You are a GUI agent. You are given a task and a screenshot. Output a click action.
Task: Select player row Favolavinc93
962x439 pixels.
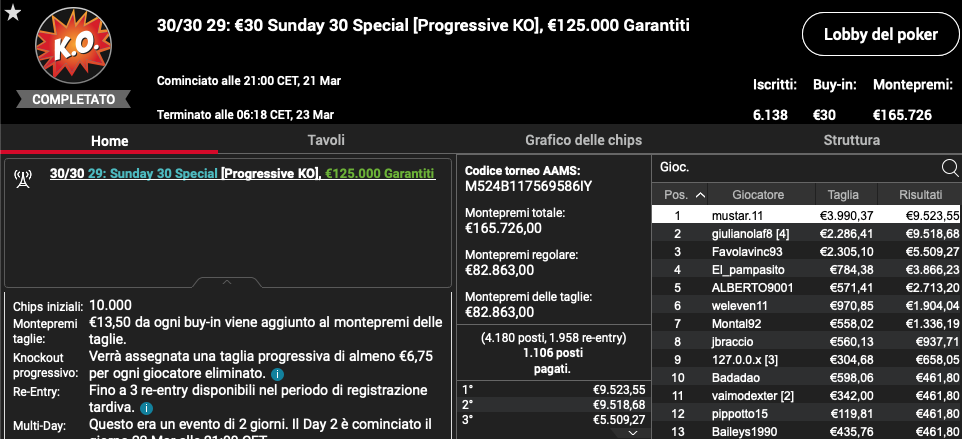click(806, 251)
